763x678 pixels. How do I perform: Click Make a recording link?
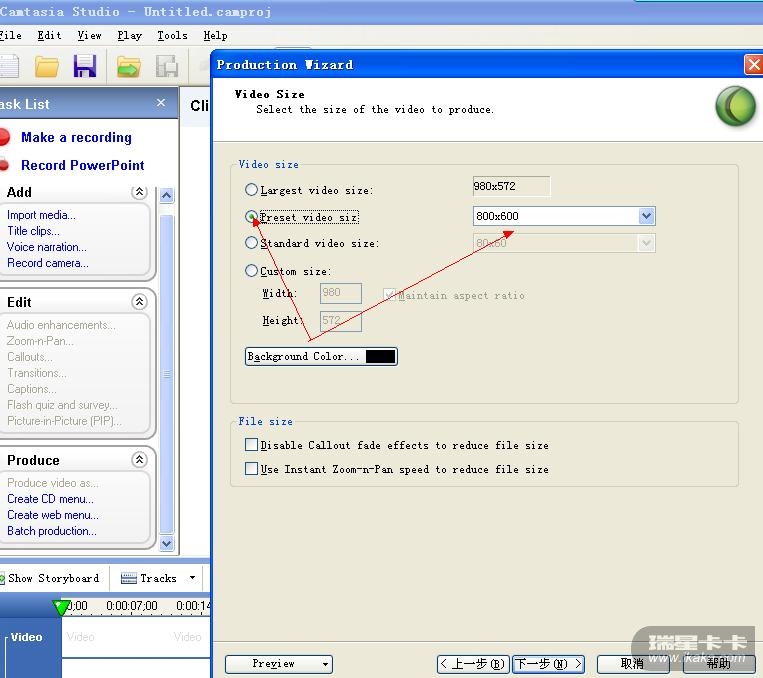click(x=76, y=137)
